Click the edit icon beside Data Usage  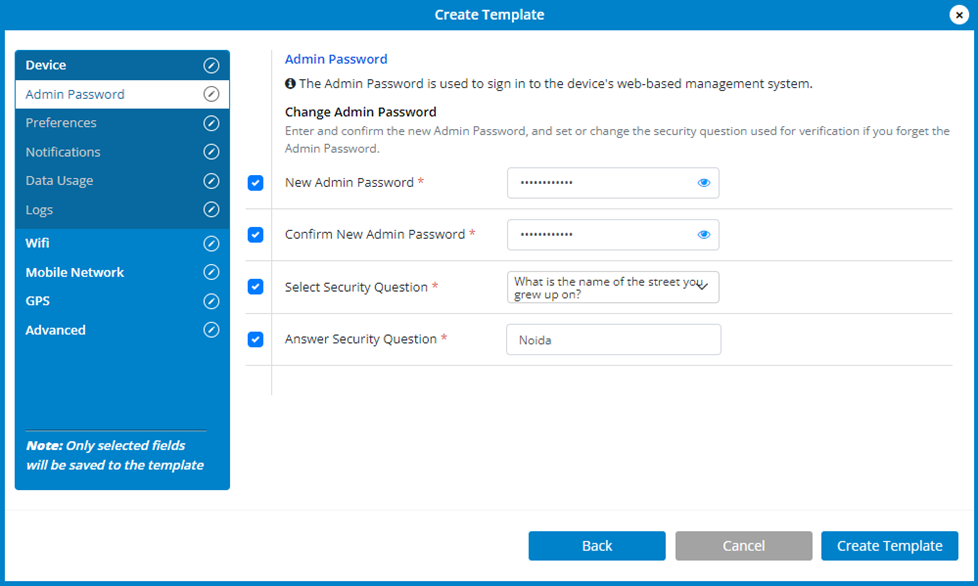click(211, 181)
